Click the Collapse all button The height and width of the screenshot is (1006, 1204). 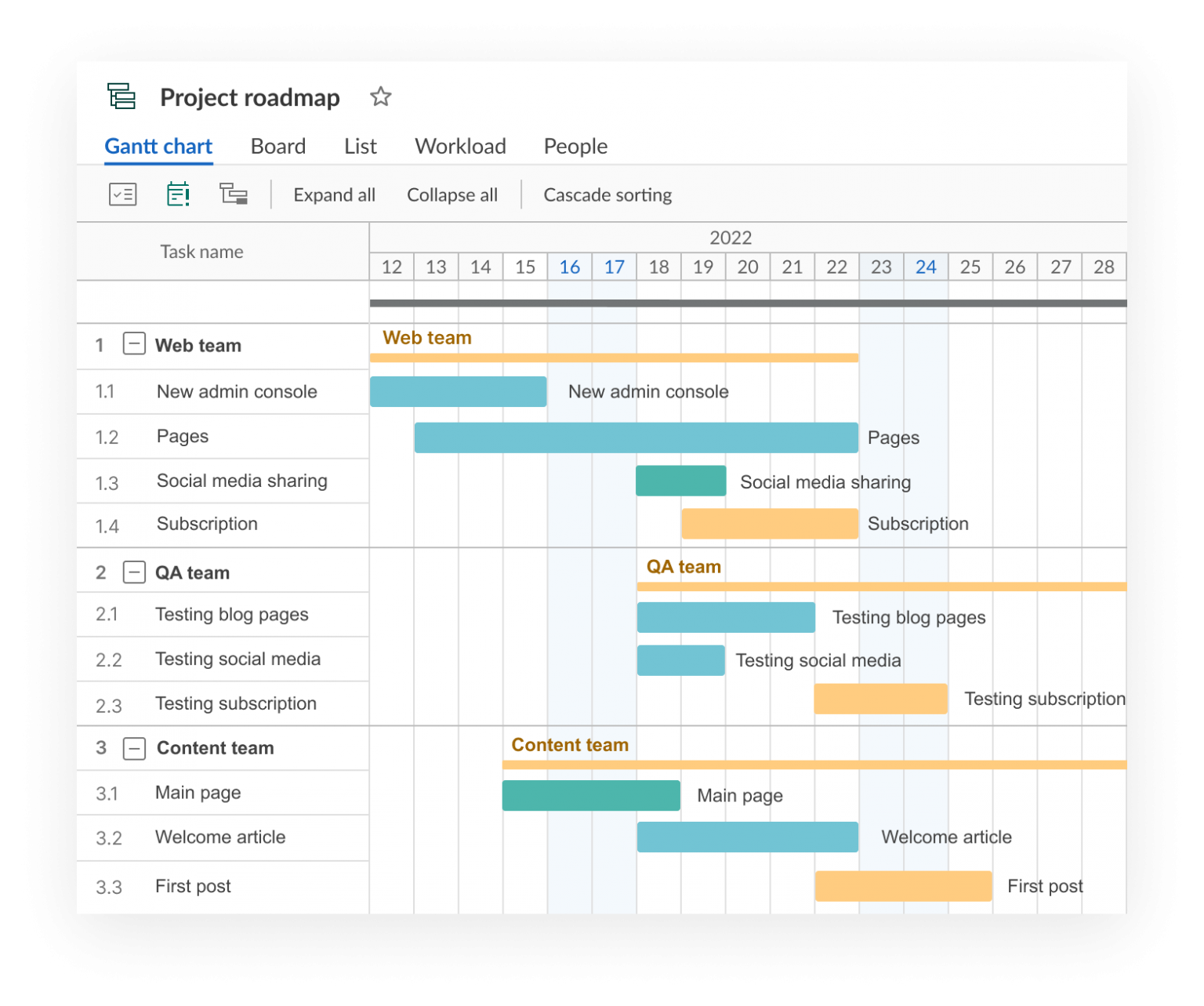[452, 195]
